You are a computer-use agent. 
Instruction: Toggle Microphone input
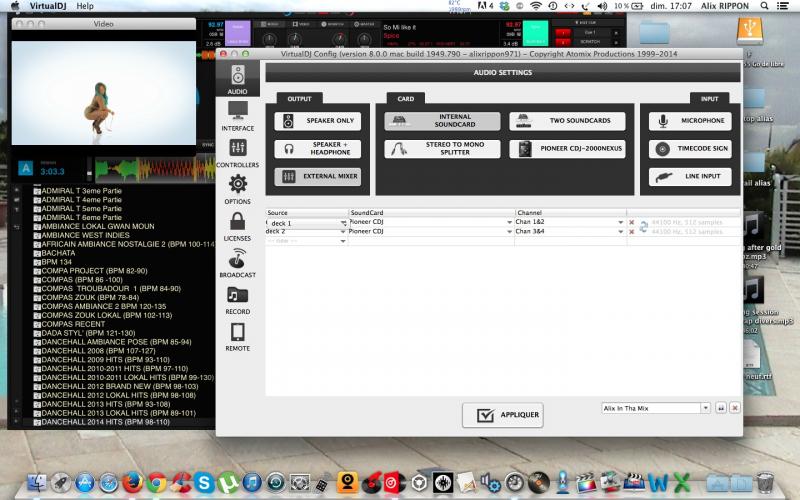[690, 121]
